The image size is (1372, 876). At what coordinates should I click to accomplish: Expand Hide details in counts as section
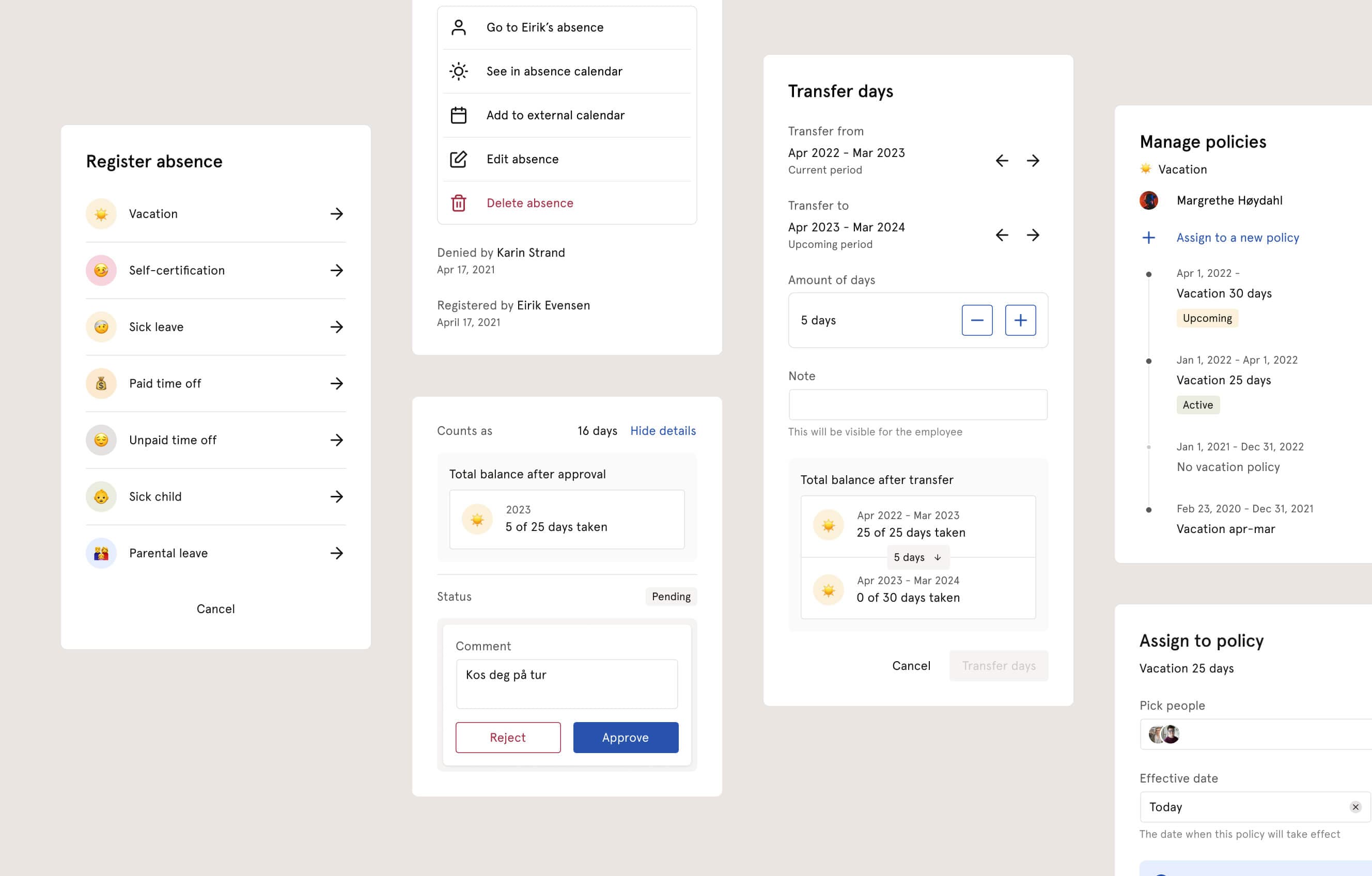coord(662,430)
